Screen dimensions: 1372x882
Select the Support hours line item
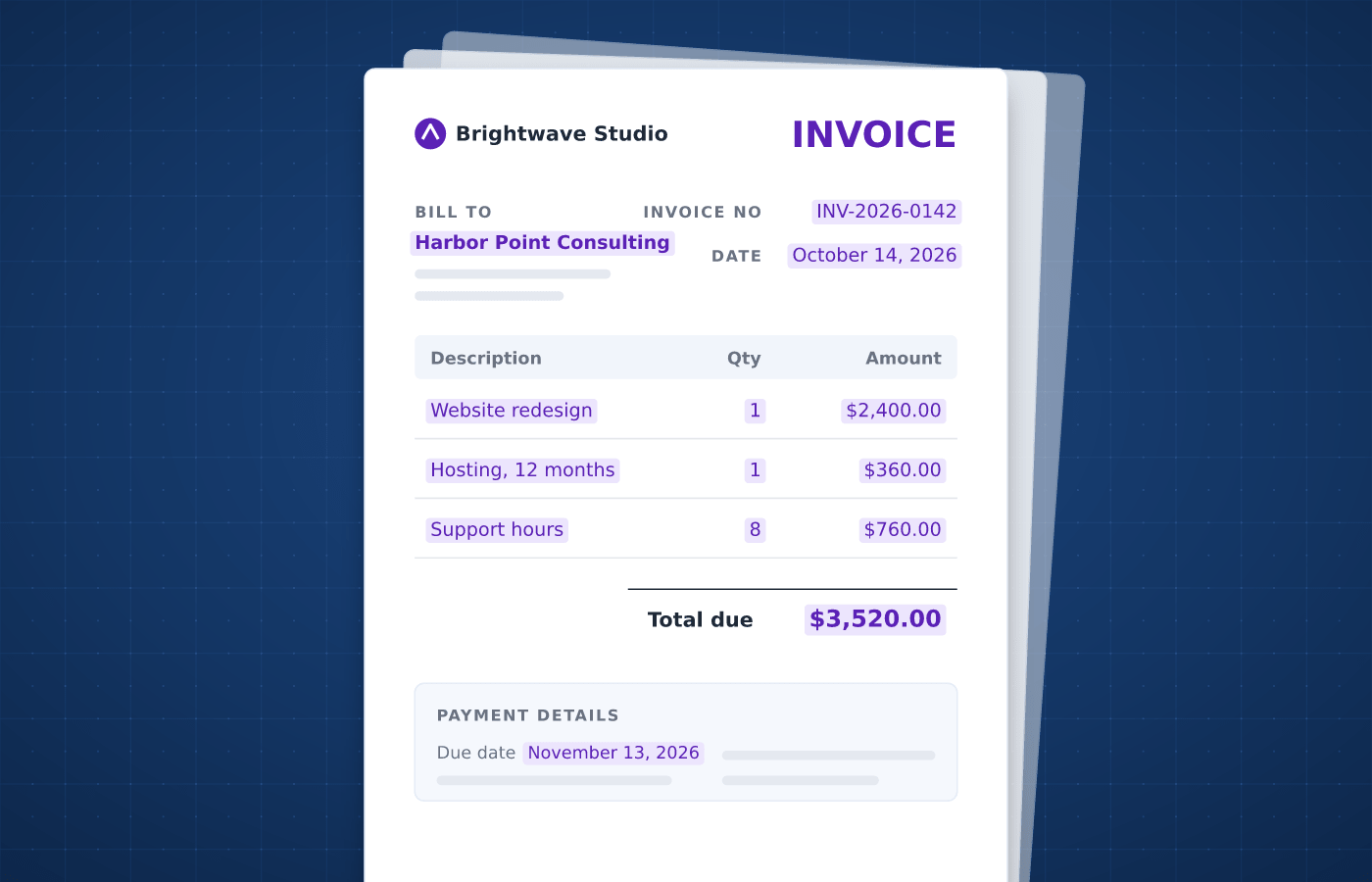[497, 530]
